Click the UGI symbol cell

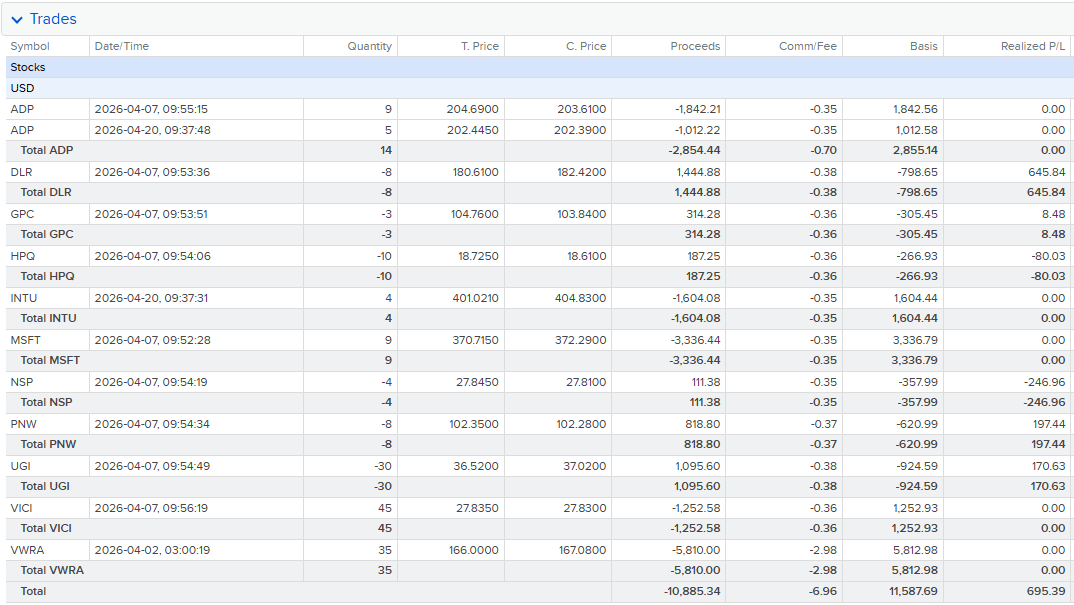pos(21,466)
